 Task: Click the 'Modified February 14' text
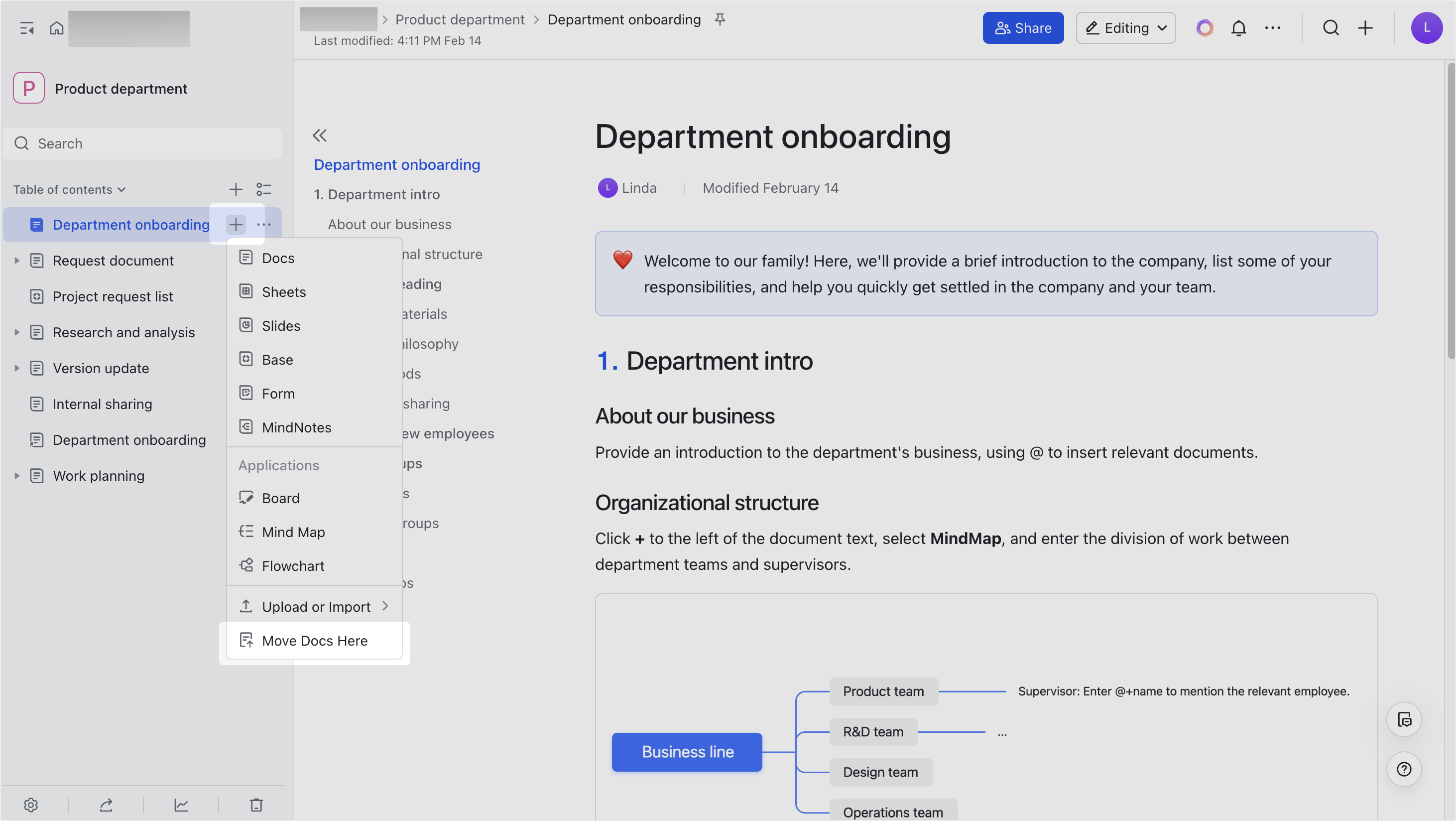coord(770,188)
